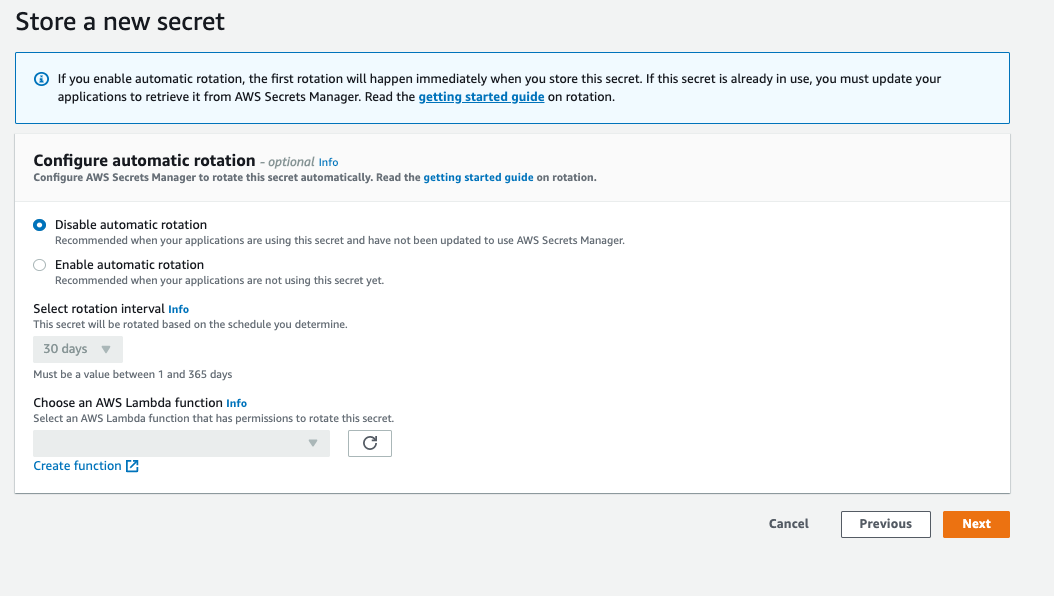
Task: Open the AWS Lambda function dropdown
Action: [x=180, y=443]
